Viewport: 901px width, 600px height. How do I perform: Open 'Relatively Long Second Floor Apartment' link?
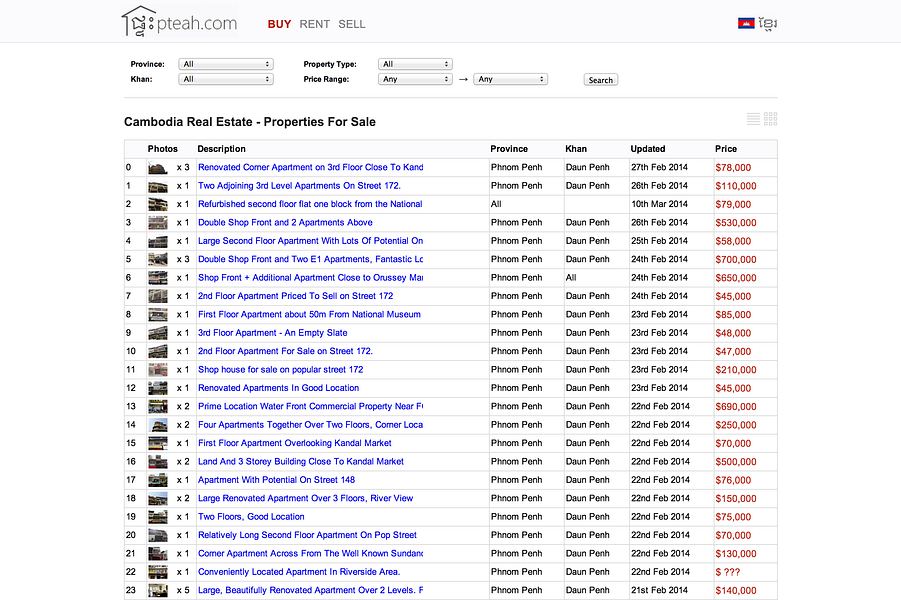307,535
